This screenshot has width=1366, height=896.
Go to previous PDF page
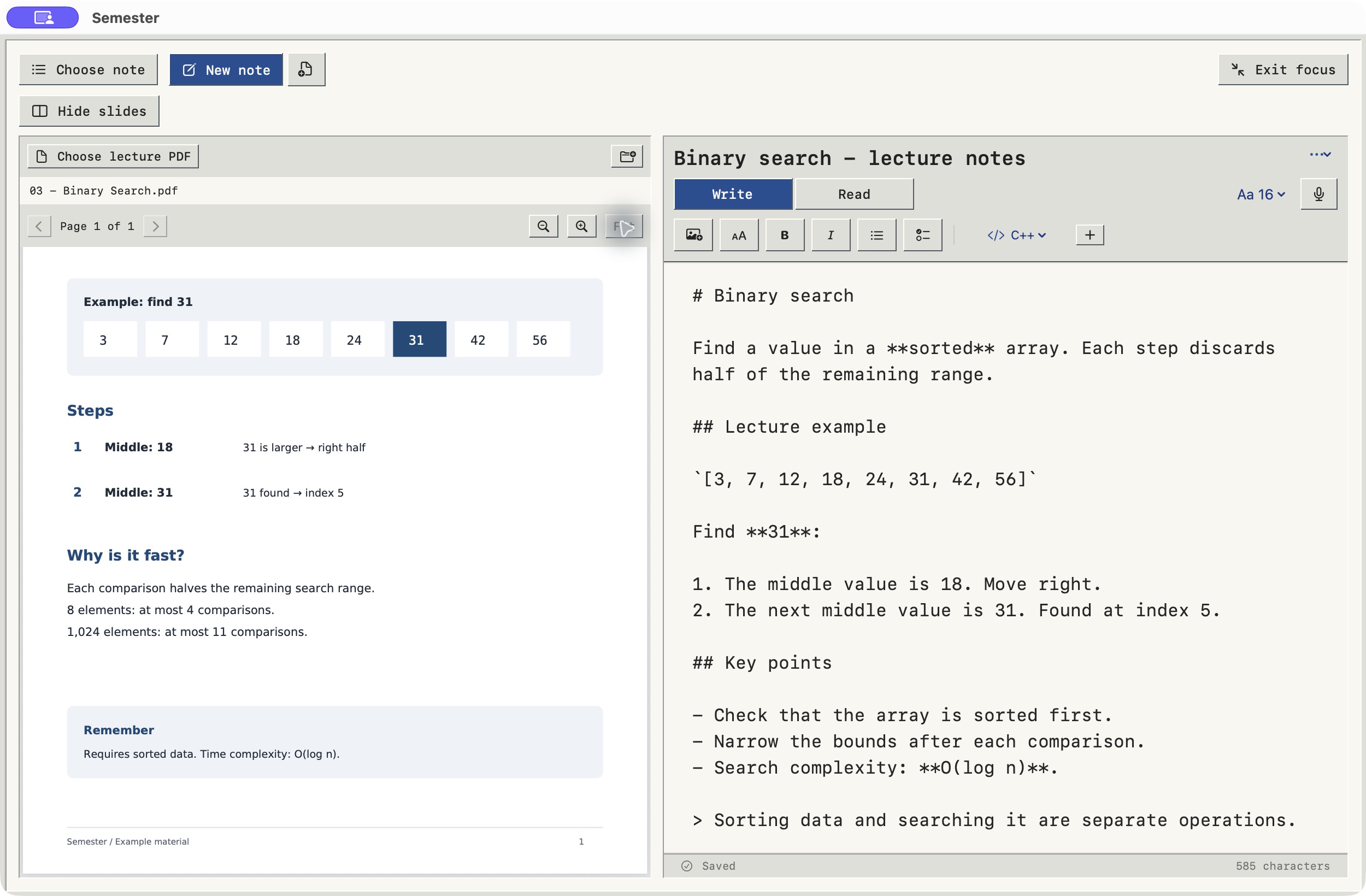pos(39,226)
